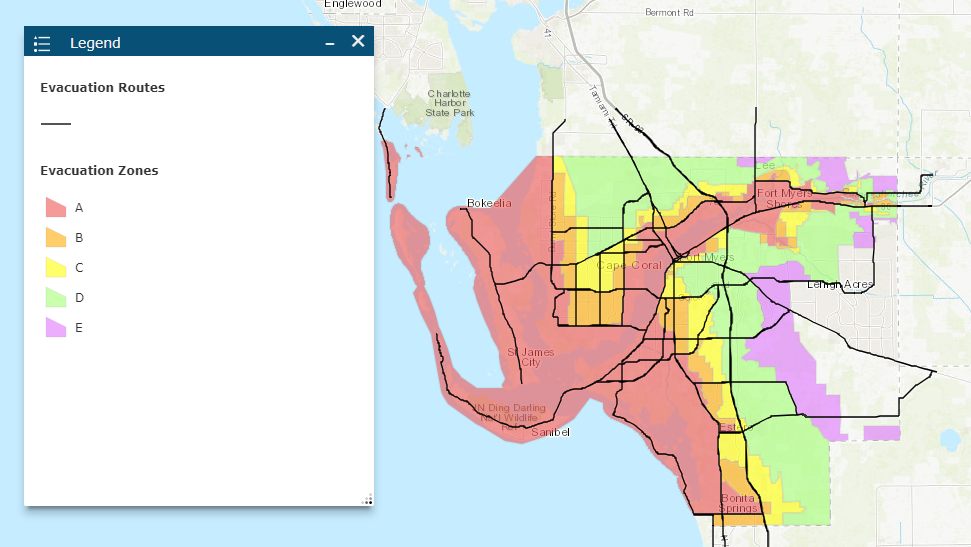
Task: Click the Evacuation Zones heading
Action: click(99, 171)
